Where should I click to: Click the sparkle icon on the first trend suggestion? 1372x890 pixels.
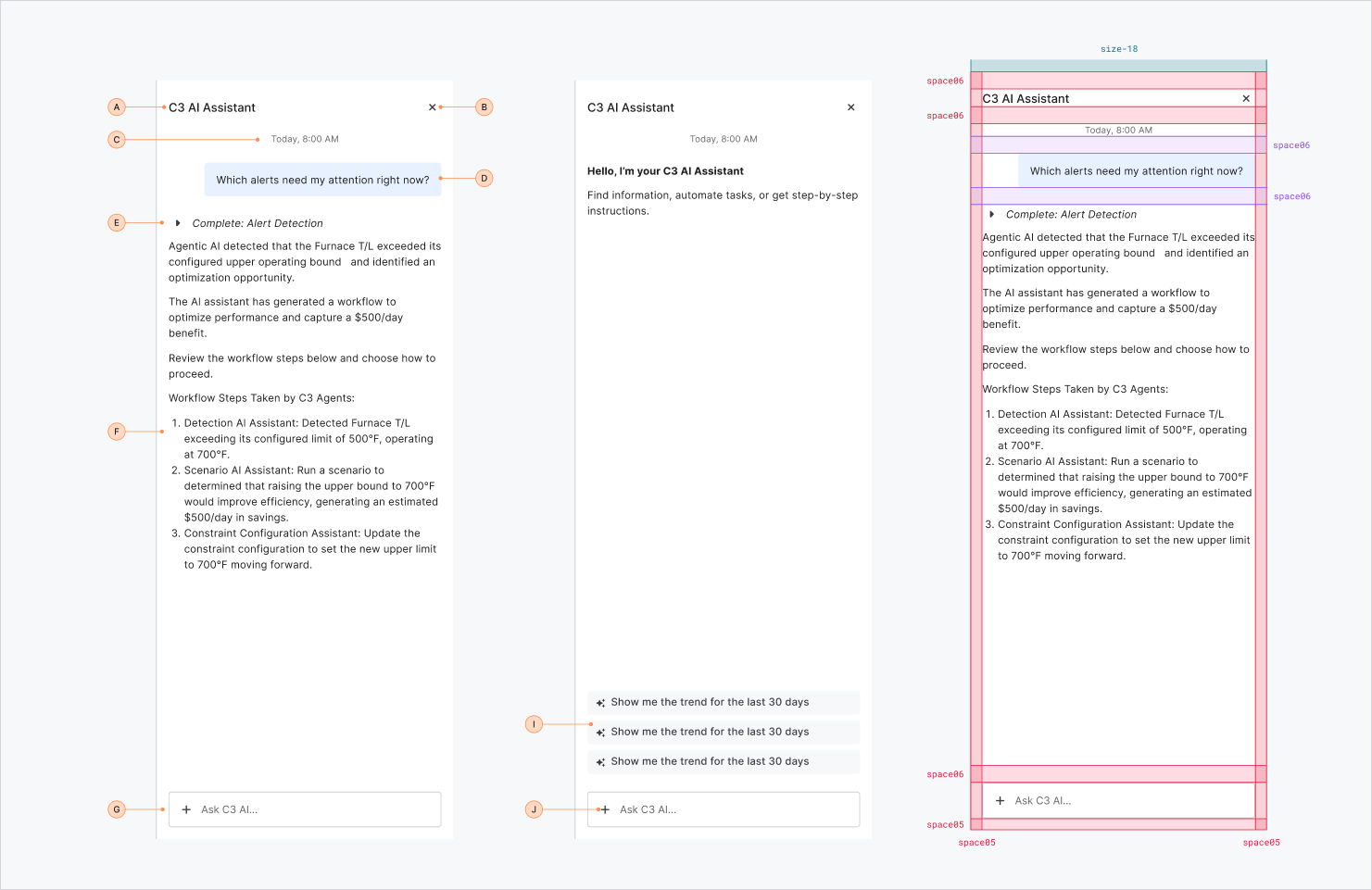pyautogui.click(x=600, y=702)
